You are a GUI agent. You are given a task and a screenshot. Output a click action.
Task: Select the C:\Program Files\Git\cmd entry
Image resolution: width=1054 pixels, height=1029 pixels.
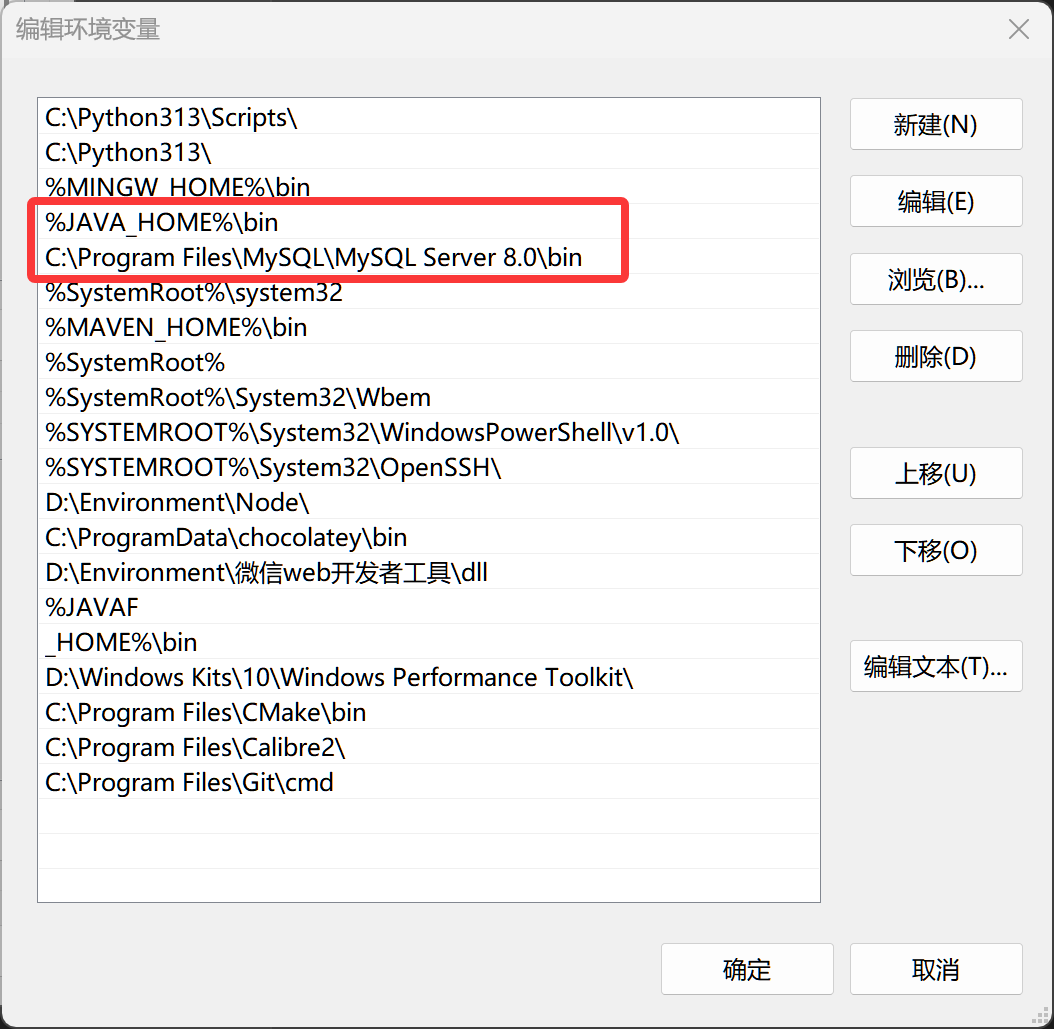point(429,781)
